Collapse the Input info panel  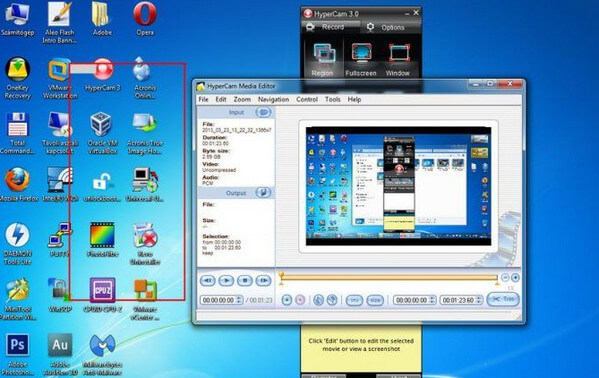[x=264, y=112]
